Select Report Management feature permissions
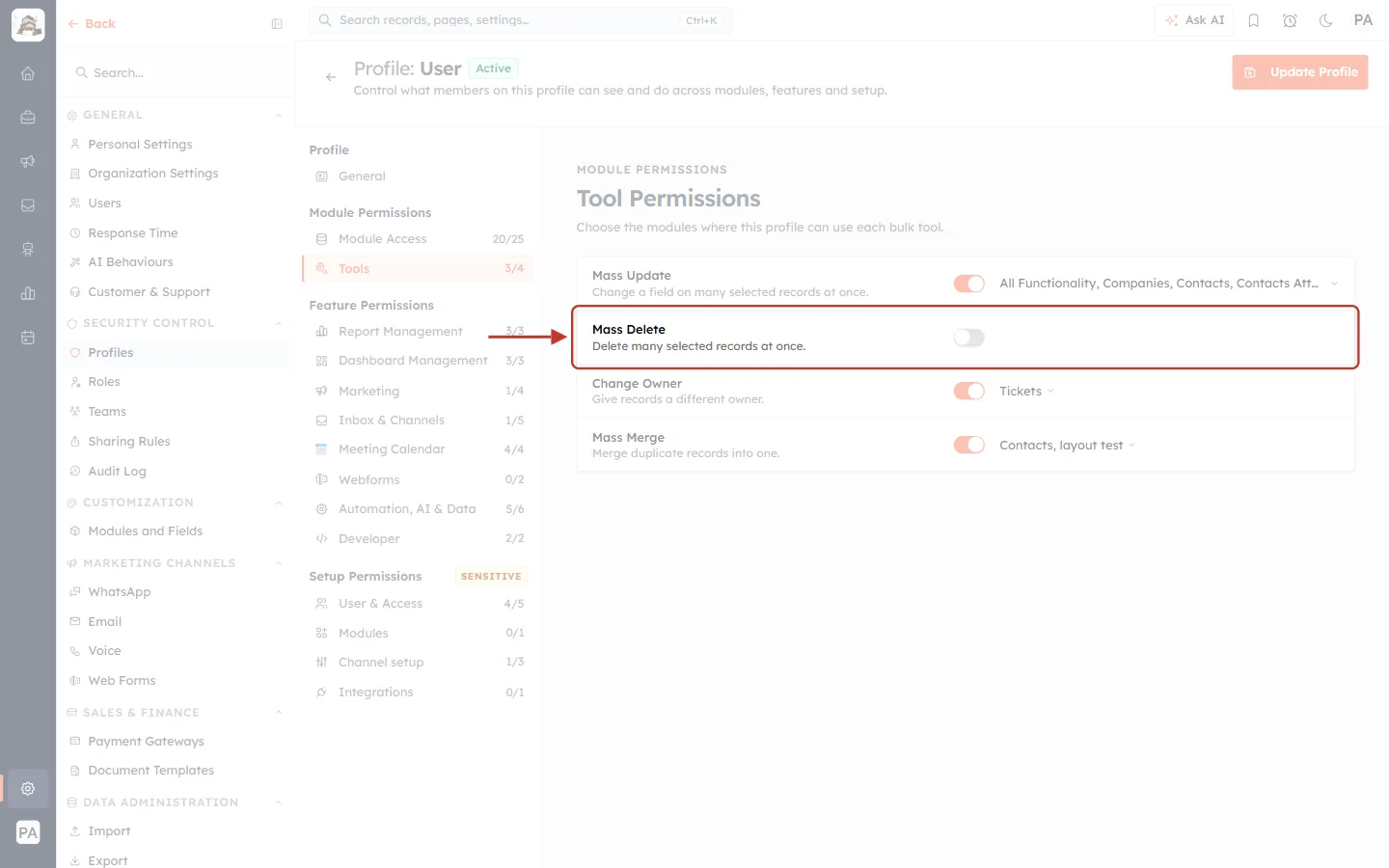The width and height of the screenshot is (1389, 868). [x=419, y=332]
